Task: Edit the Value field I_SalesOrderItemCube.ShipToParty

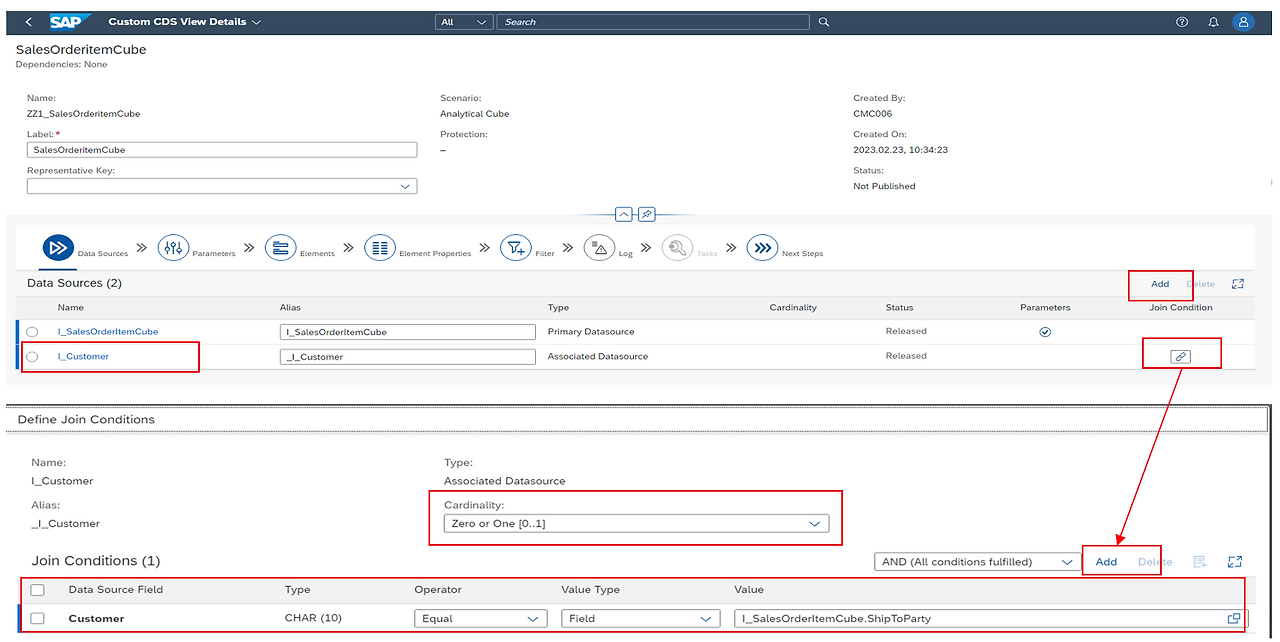Action: pyautogui.click(x=990, y=619)
